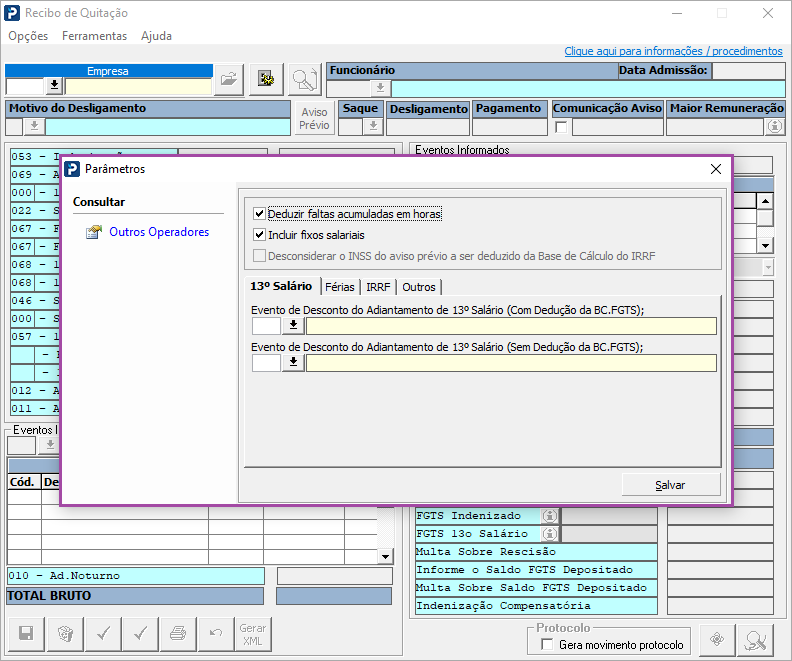Click the info icon beside Maior Remuneração
The image size is (792, 661).
pyautogui.click(x=774, y=127)
